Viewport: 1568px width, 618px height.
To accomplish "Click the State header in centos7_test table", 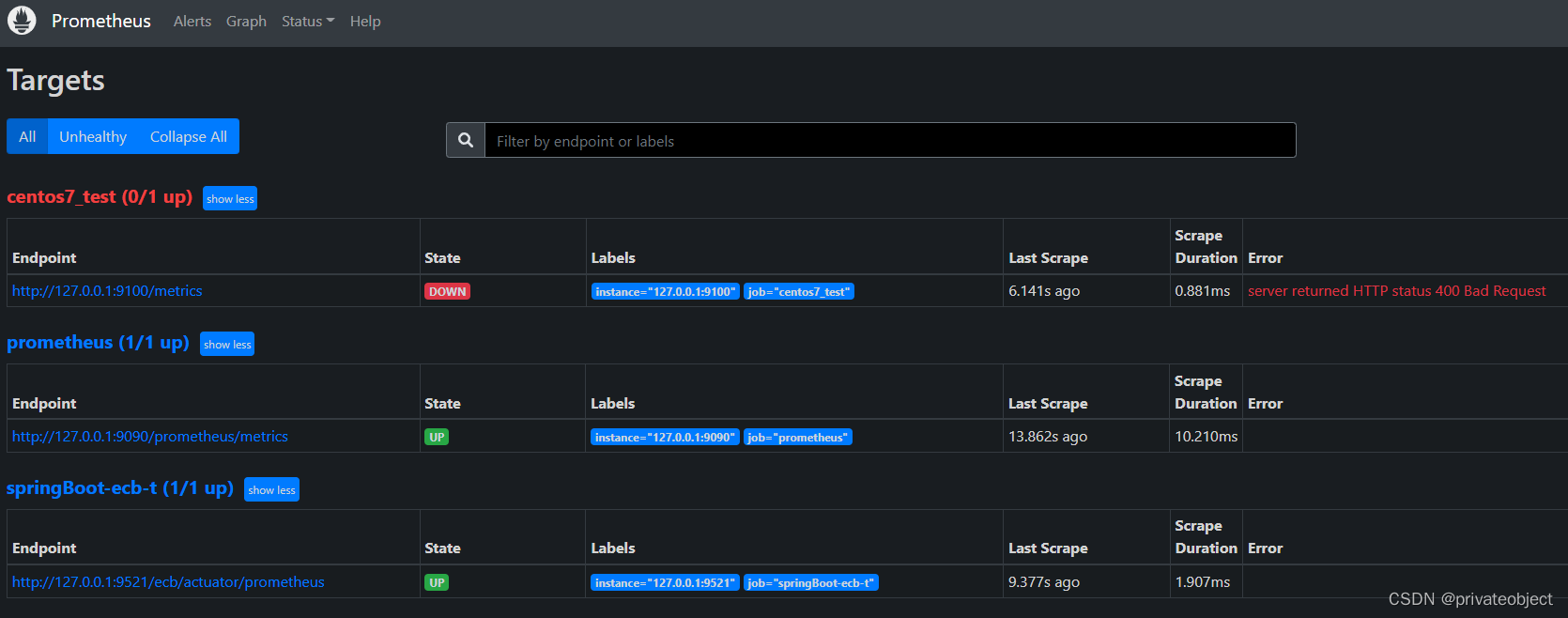I will click(x=442, y=257).
